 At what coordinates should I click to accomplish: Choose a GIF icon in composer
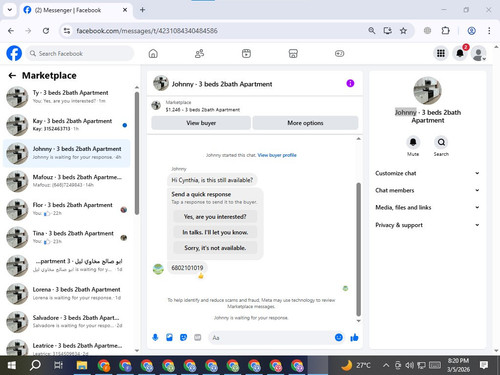198,338
